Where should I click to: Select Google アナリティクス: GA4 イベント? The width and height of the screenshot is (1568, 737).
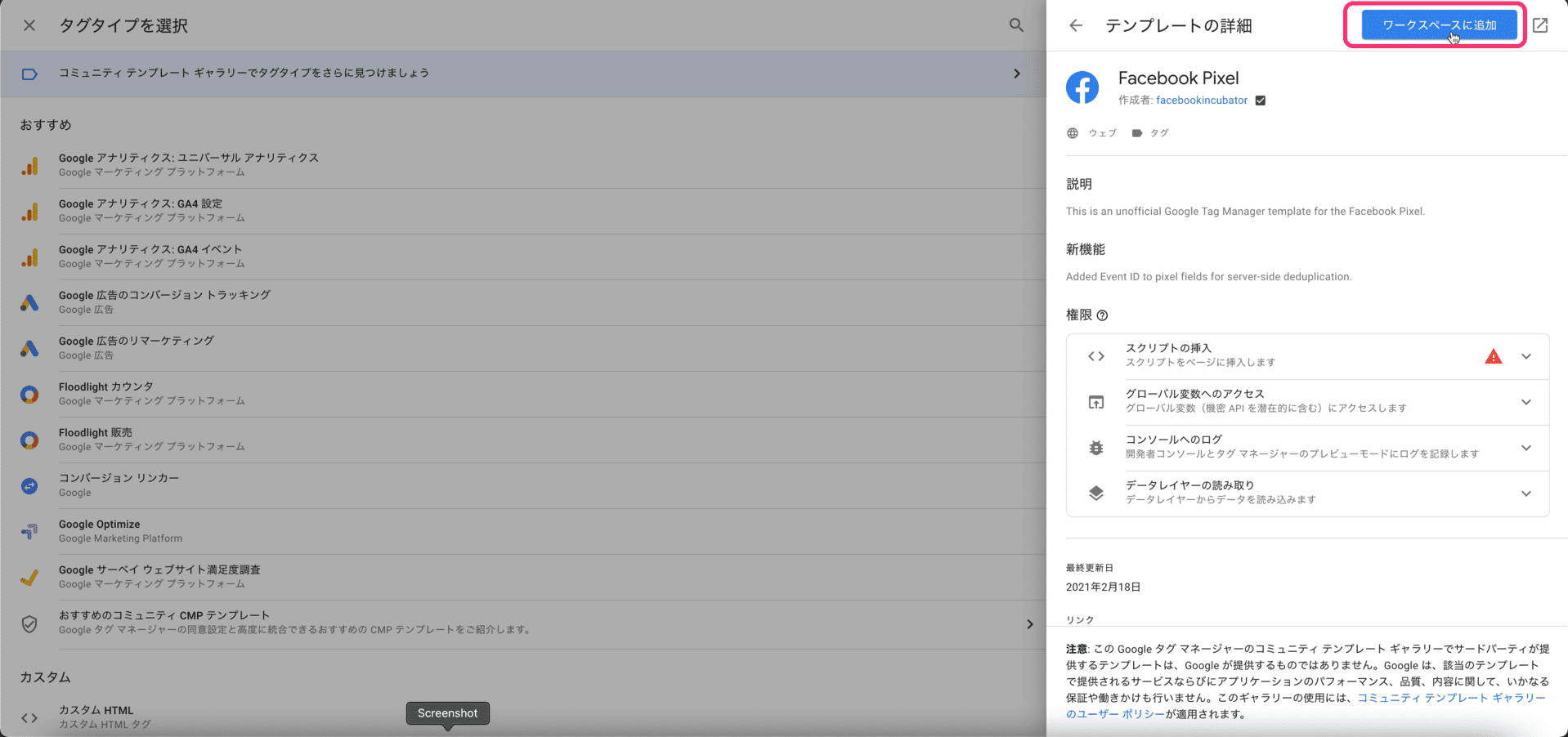(523, 257)
